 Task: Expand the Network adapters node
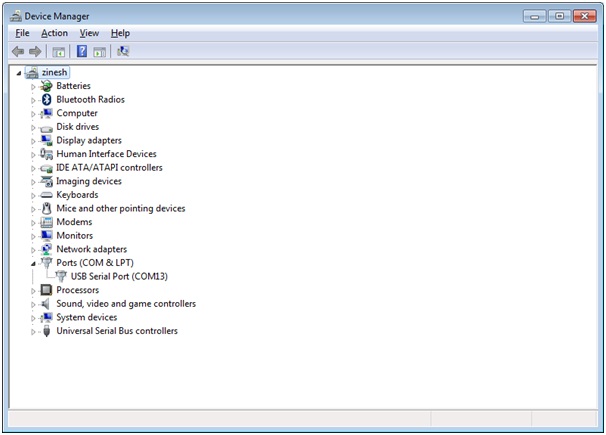click(x=33, y=250)
